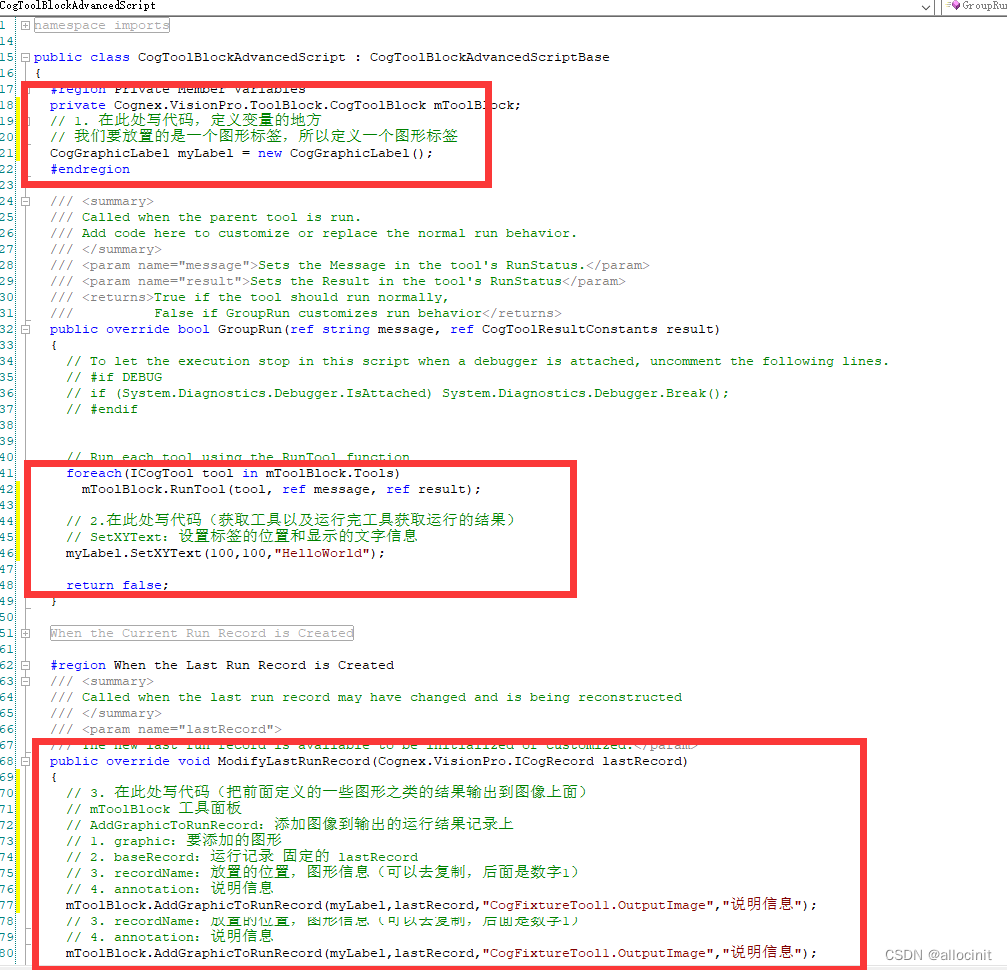1007x970 pixels.
Task: Click the last AddGraphicToRunRecord call line
Action: [442, 953]
